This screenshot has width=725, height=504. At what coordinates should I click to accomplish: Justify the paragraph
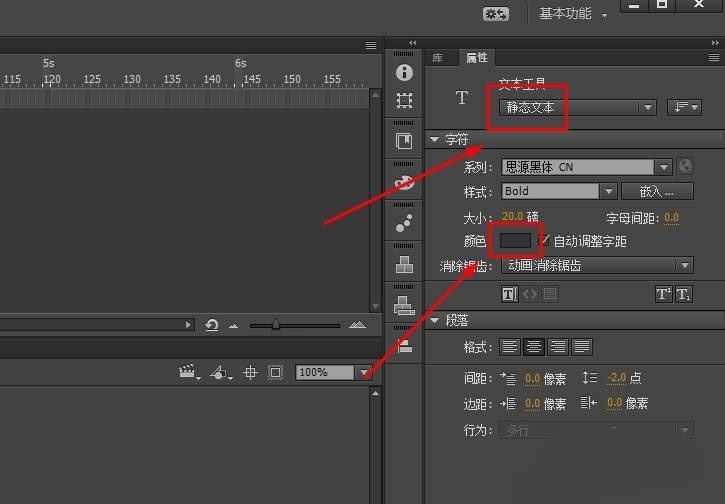pos(581,346)
